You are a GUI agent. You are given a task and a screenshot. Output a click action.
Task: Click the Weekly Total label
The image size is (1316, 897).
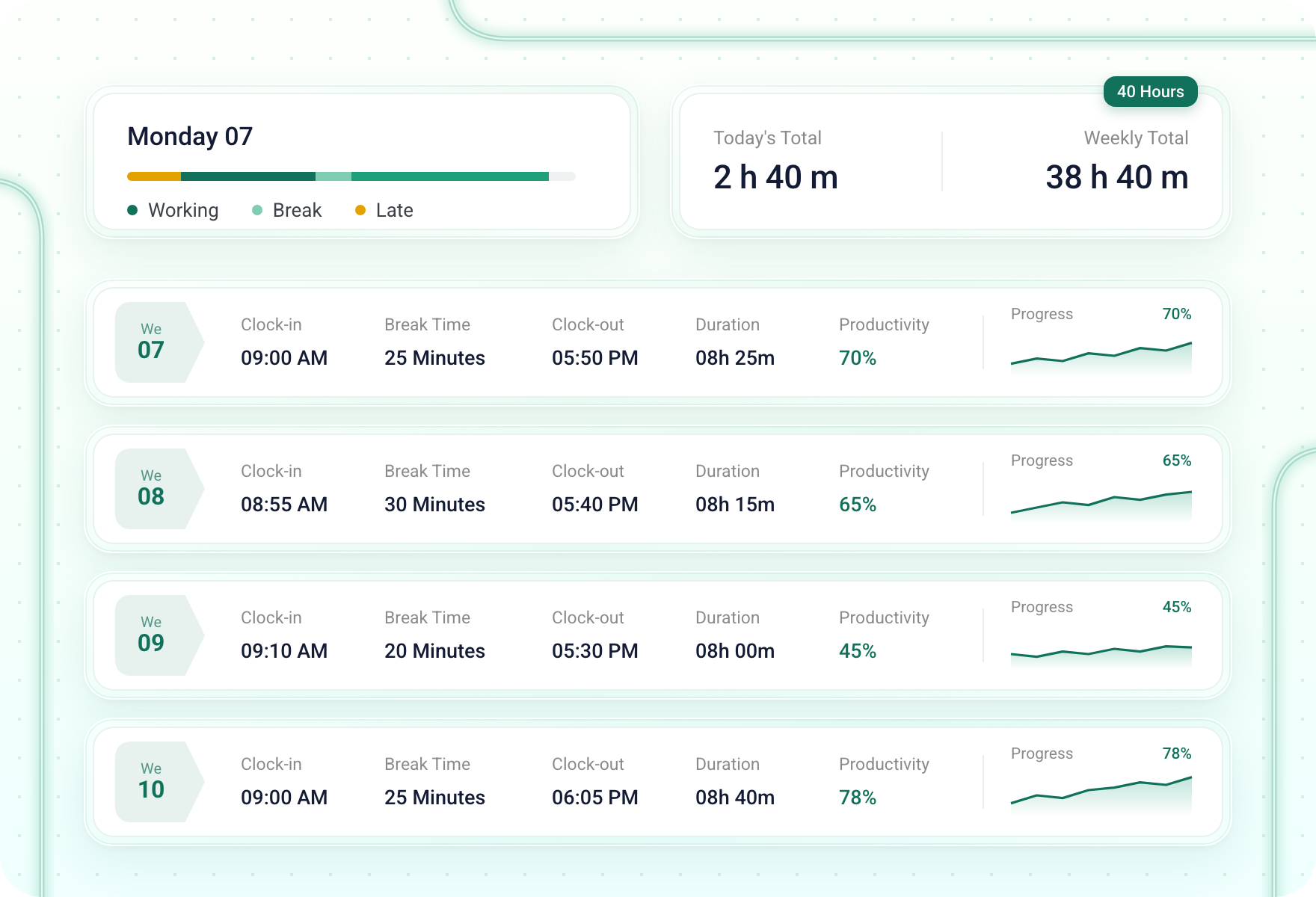[x=1136, y=138]
